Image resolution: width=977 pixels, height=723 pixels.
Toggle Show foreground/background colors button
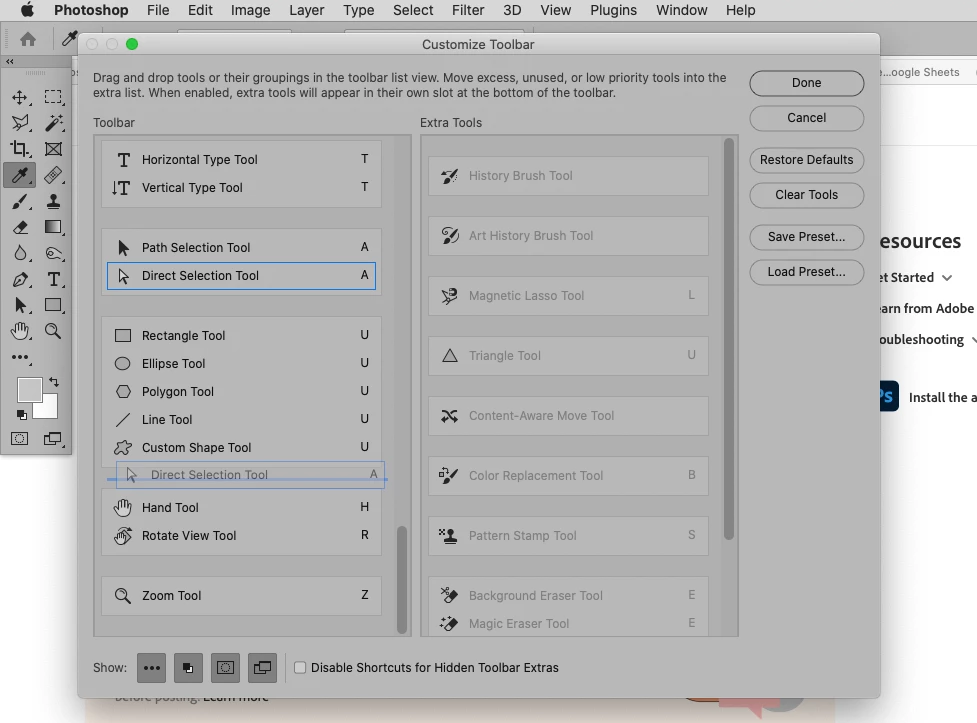click(x=188, y=668)
